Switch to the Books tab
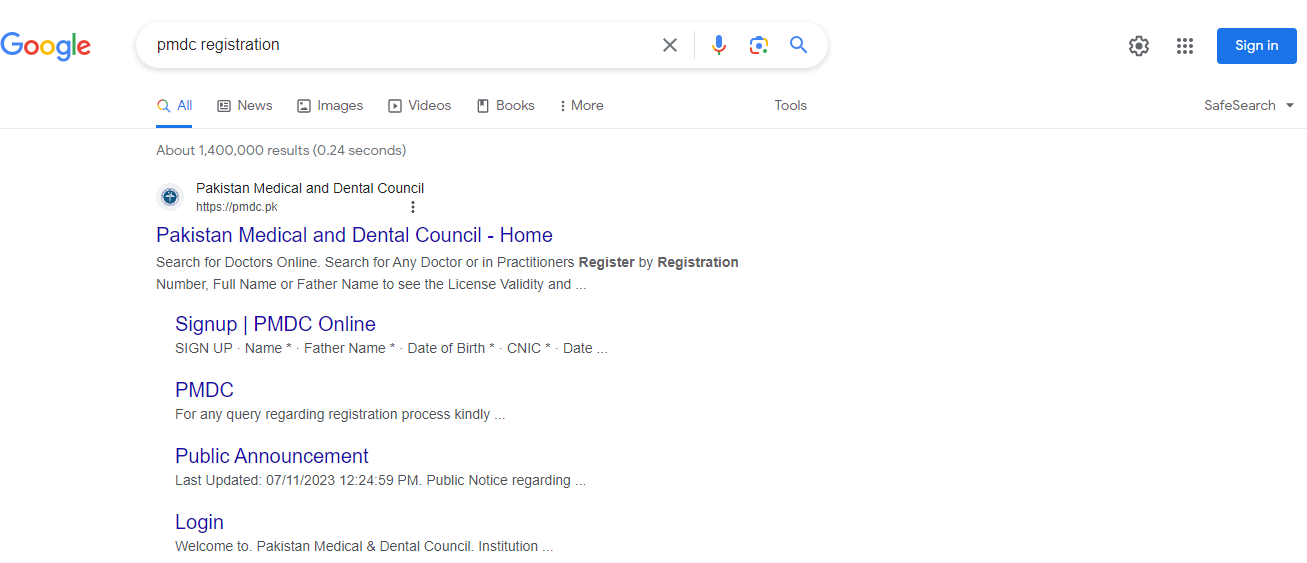Viewport: 1307px width, 563px height. click(x=505, y=105)
